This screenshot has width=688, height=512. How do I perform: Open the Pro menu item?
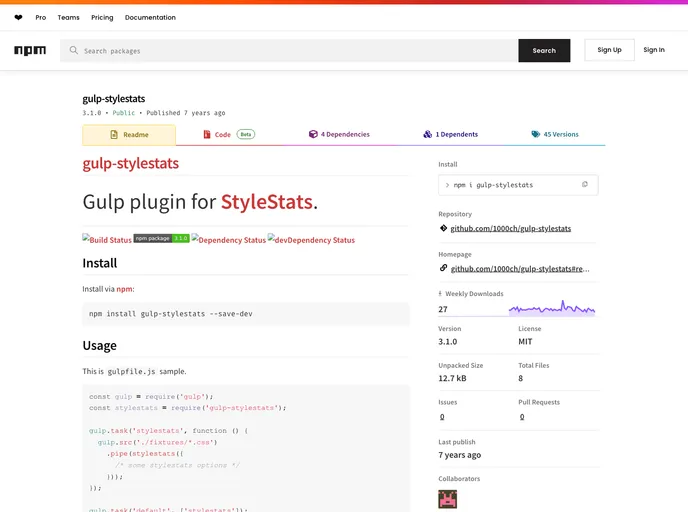pos(41,18)
